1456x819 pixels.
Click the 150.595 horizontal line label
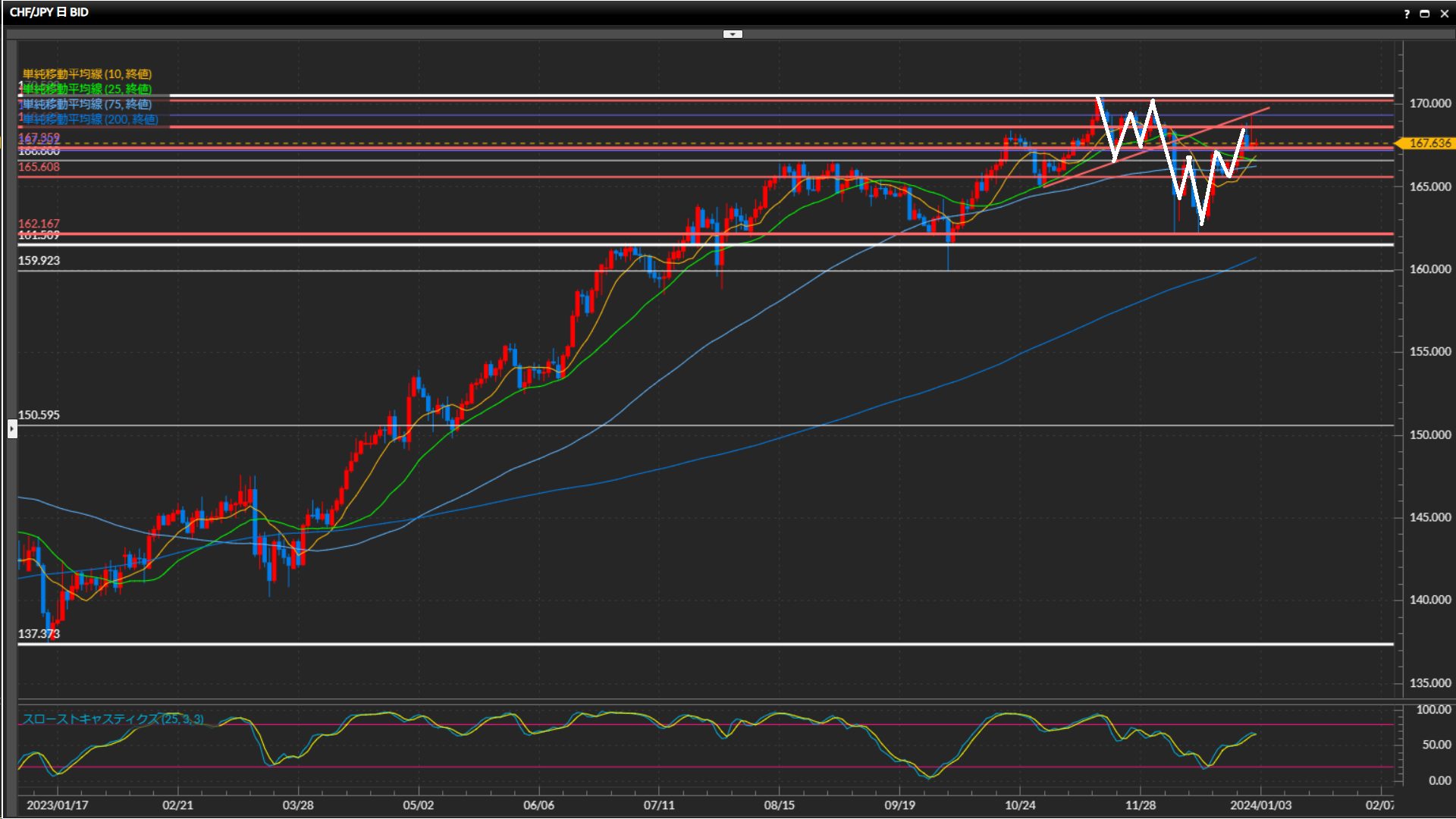coord(39,415)
